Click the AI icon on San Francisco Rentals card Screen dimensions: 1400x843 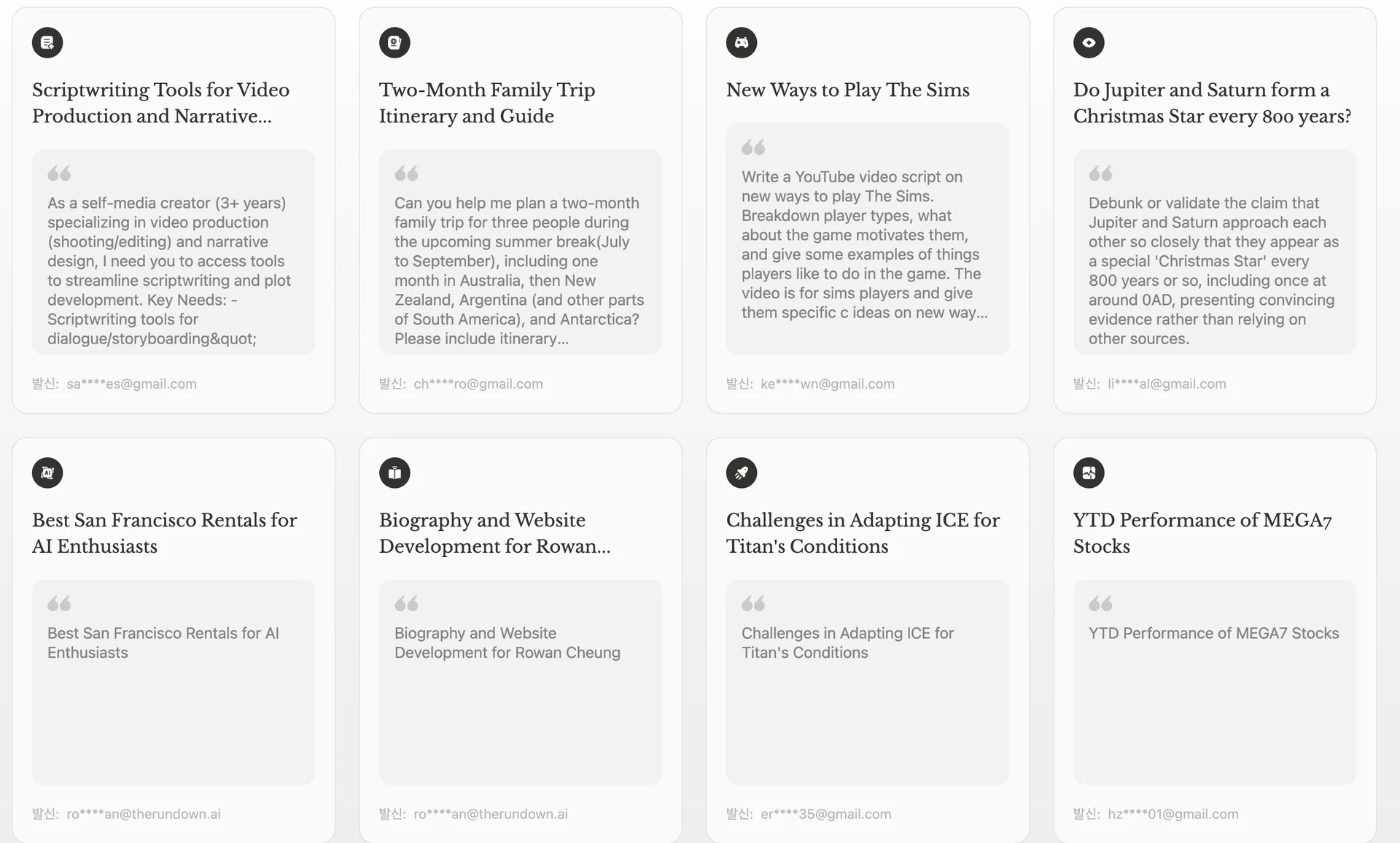[47, 473]
